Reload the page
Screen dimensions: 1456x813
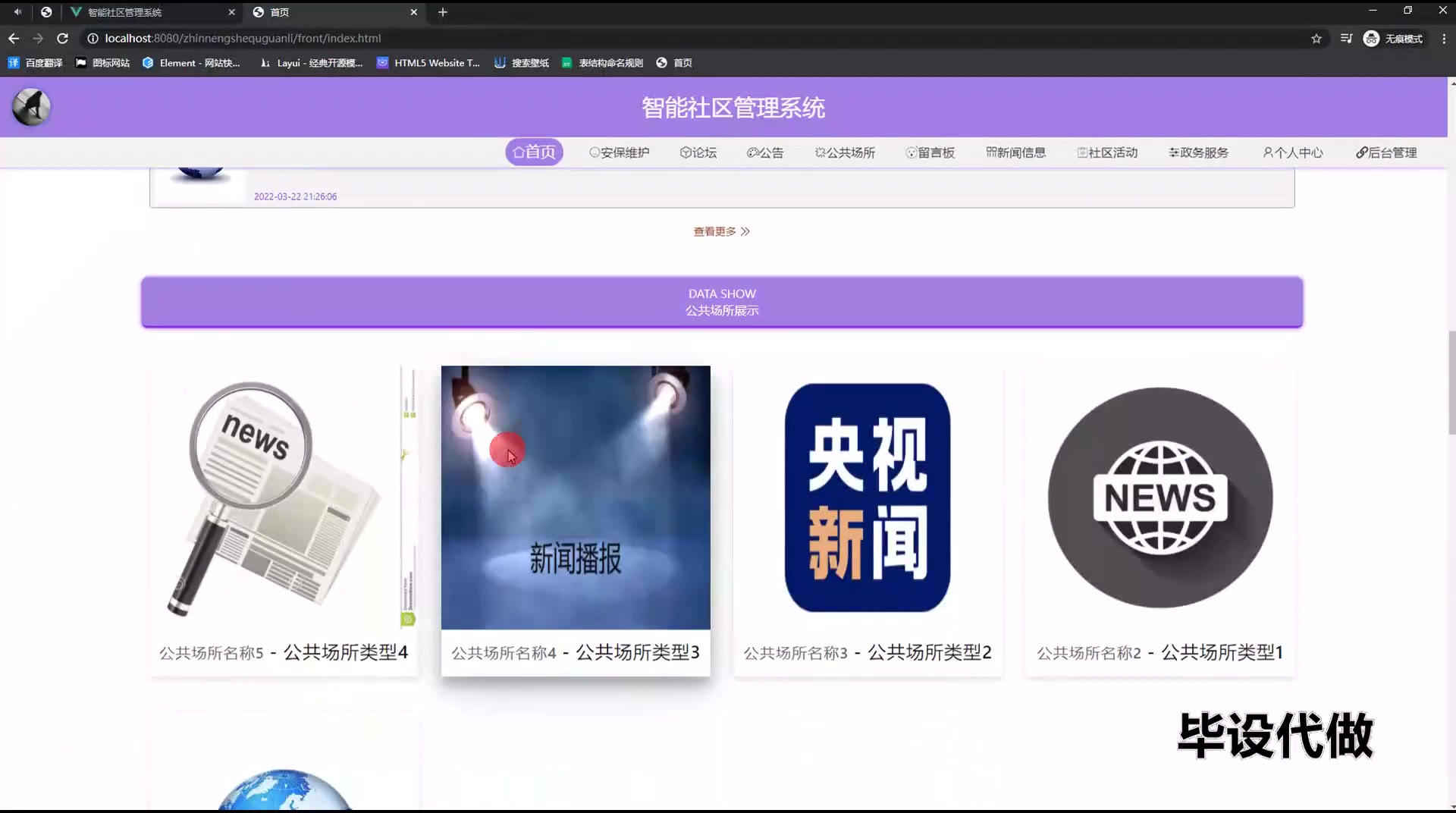click(x=63, y=38)
